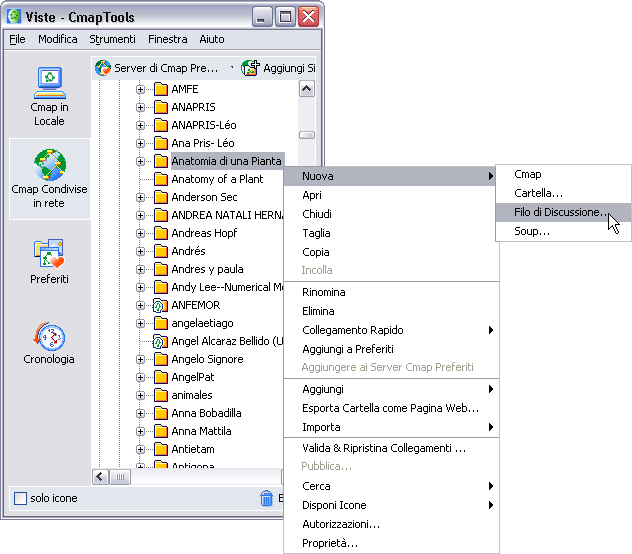This screenshot has height=554, width=632.
Task: Click the trash bin icon
Action: 266,498
